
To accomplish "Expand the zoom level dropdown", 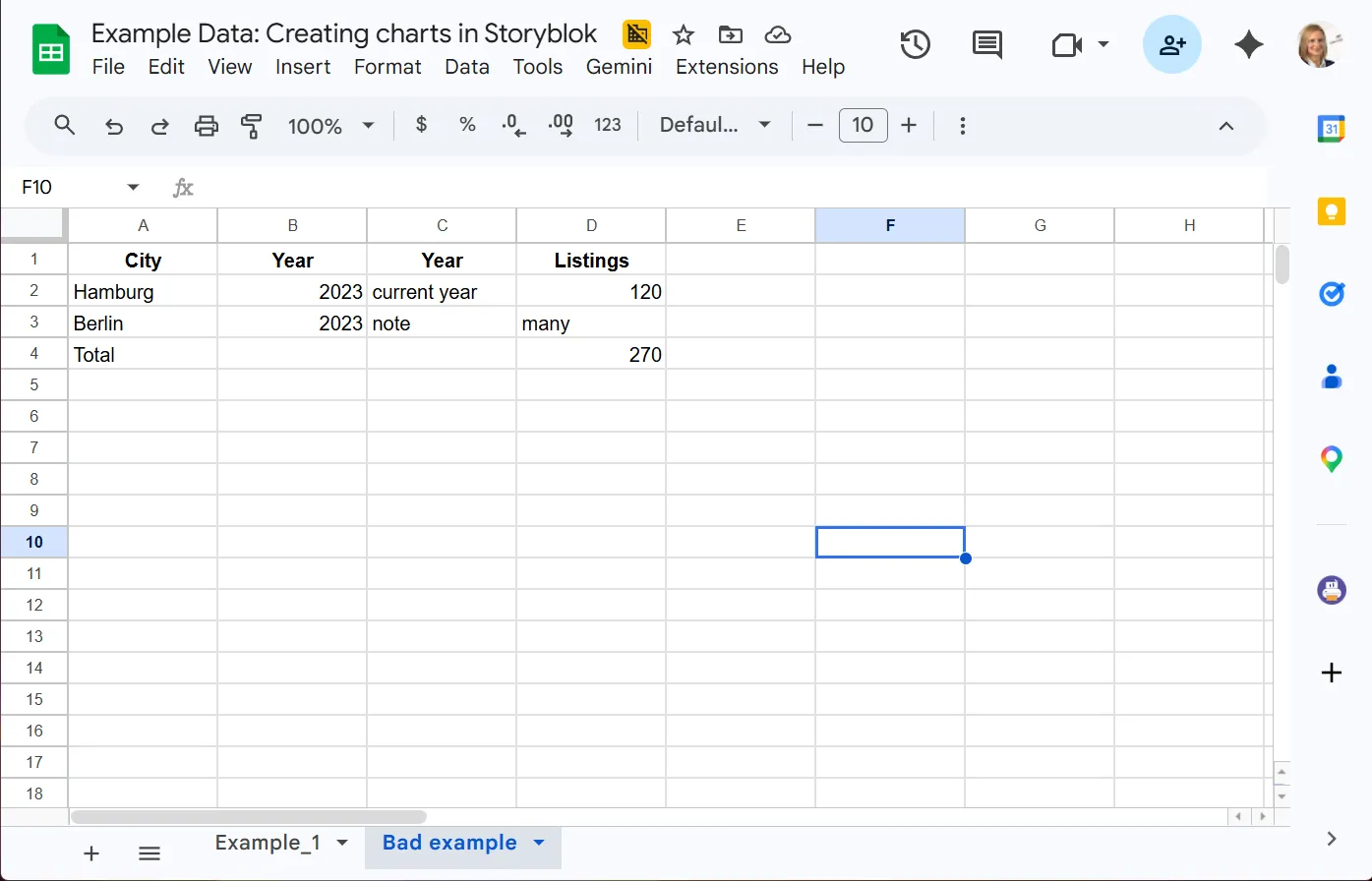I will point(369,126).
